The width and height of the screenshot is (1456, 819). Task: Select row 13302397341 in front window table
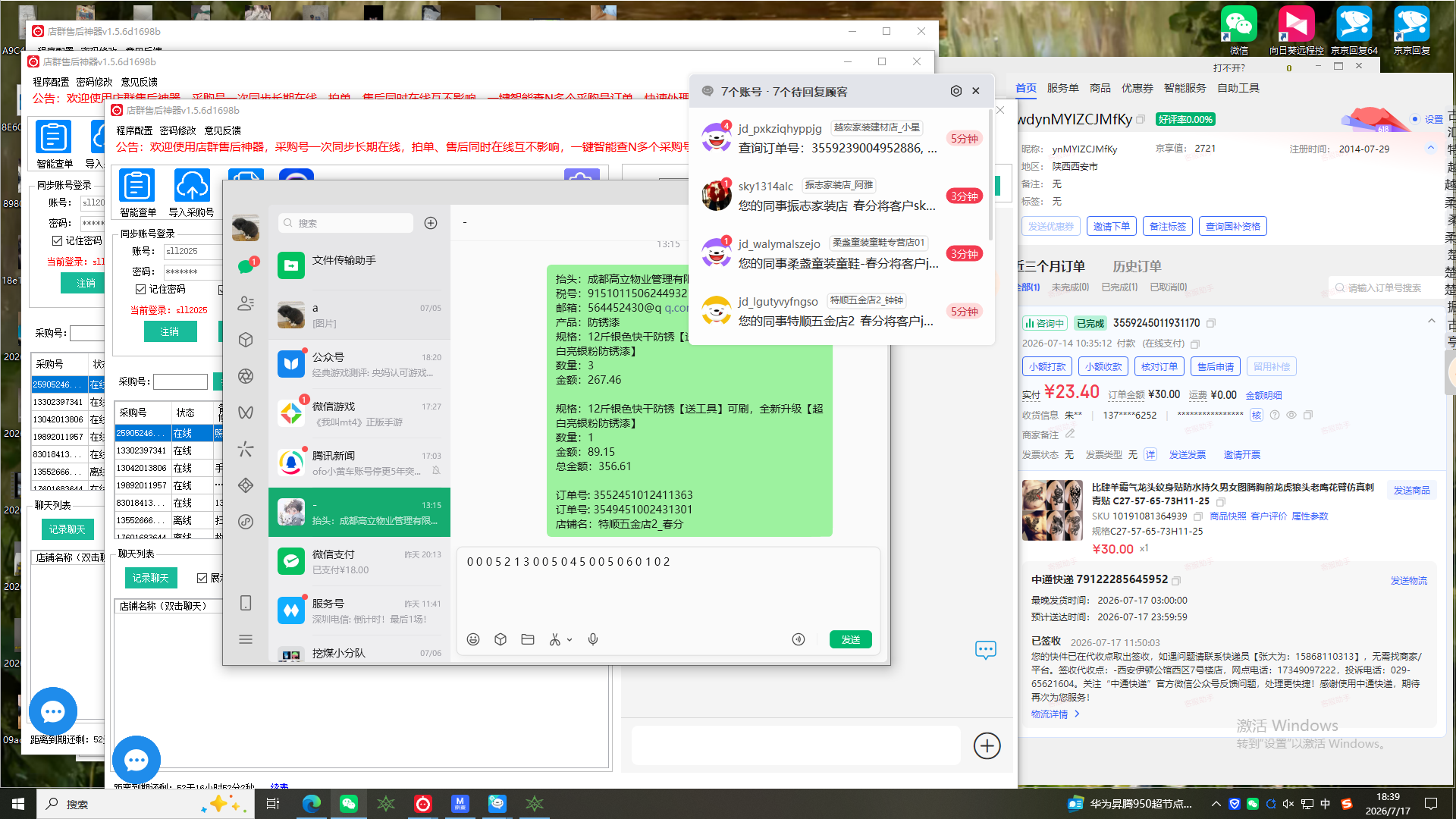(x=168, y=450)
